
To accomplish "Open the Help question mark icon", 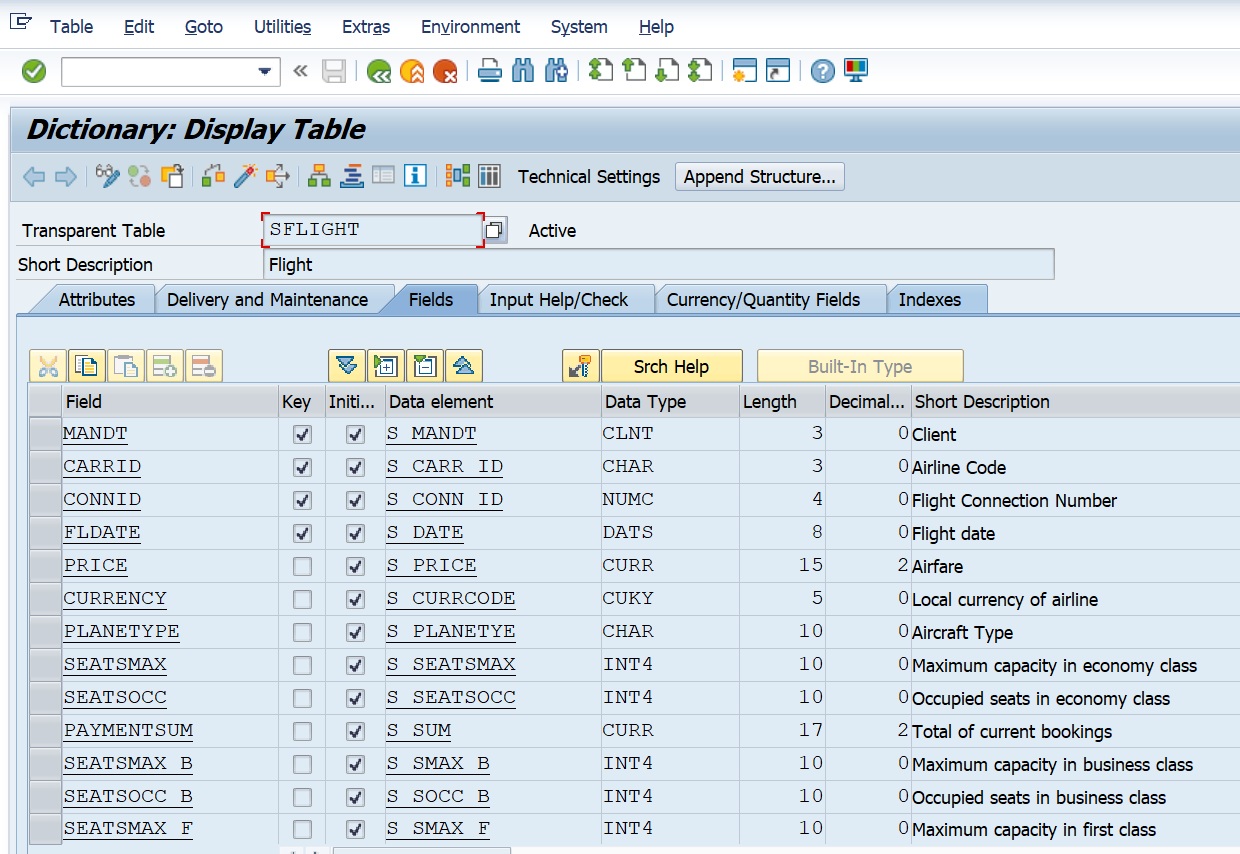I will (x=823, y=71).
